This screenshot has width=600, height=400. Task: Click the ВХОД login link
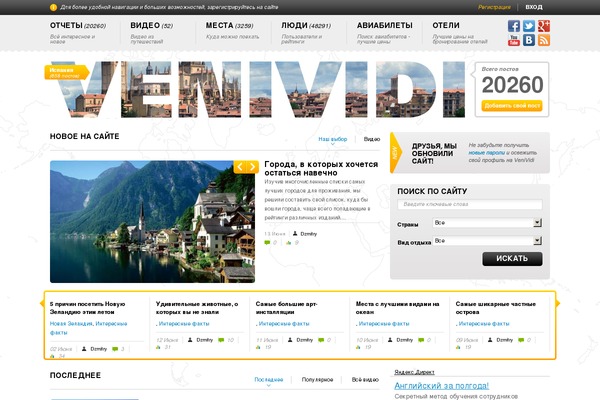coord(533,7)
